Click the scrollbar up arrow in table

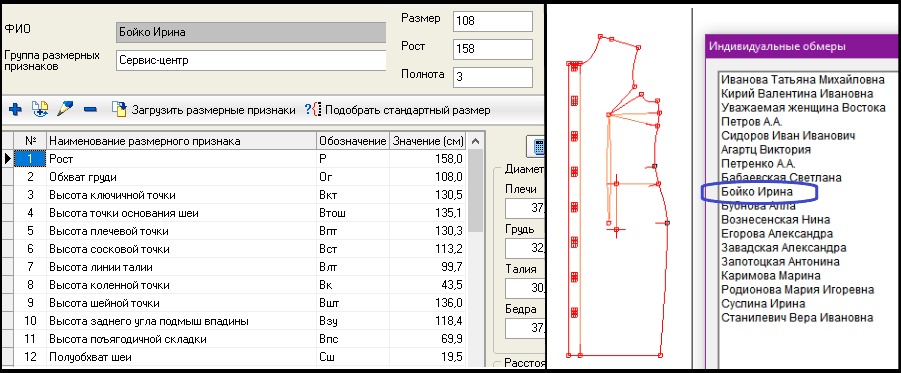[x=475, y=141]
